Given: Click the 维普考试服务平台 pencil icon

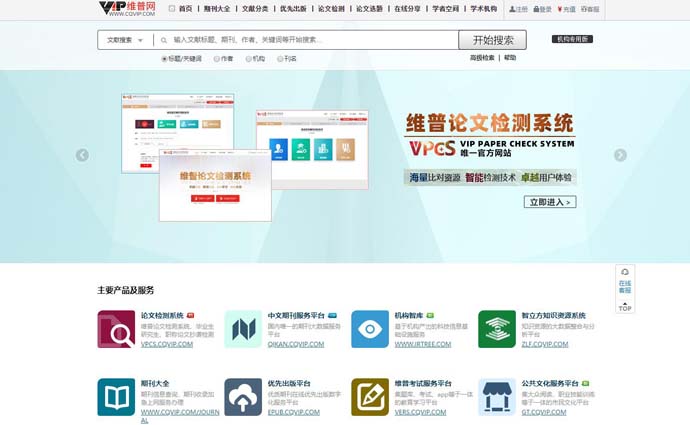Looking at the screenshot, I should tap(370, 397).
